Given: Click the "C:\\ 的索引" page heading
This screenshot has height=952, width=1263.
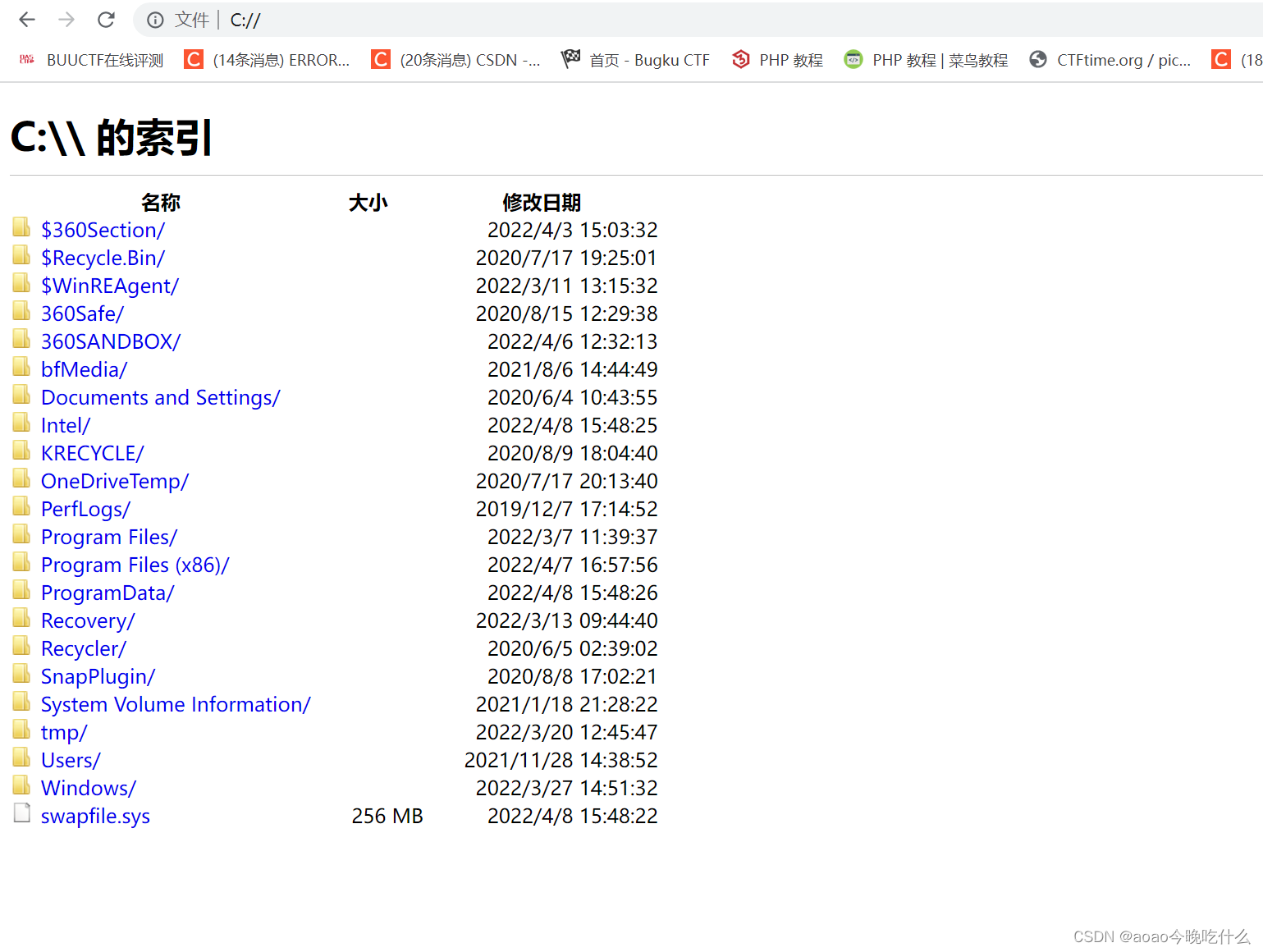Looking at the screenshot, I should [112, 138].
